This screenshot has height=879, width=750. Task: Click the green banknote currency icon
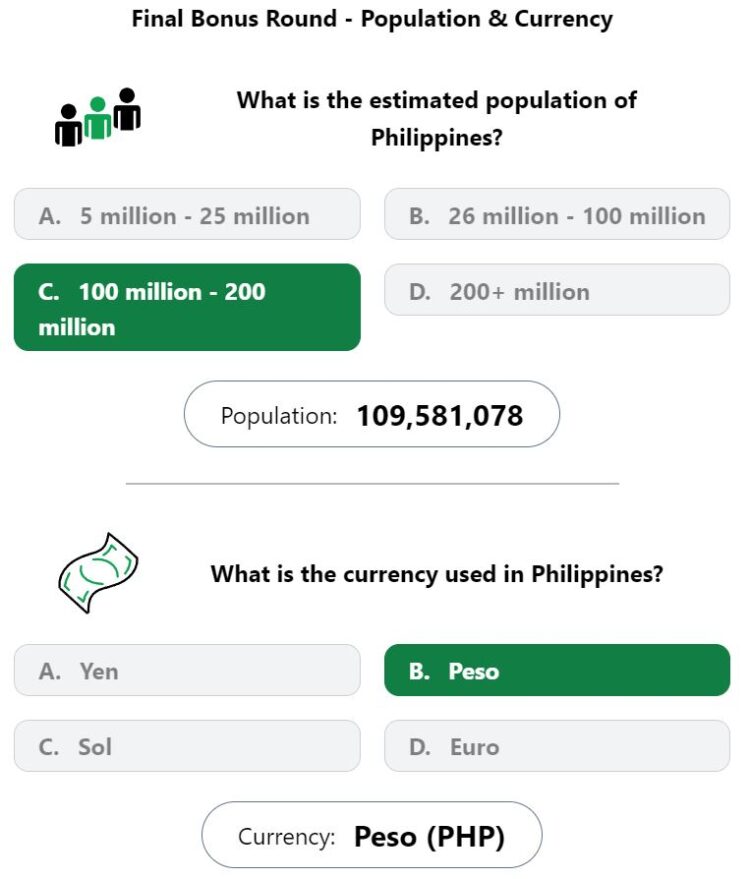click(98, 572)
